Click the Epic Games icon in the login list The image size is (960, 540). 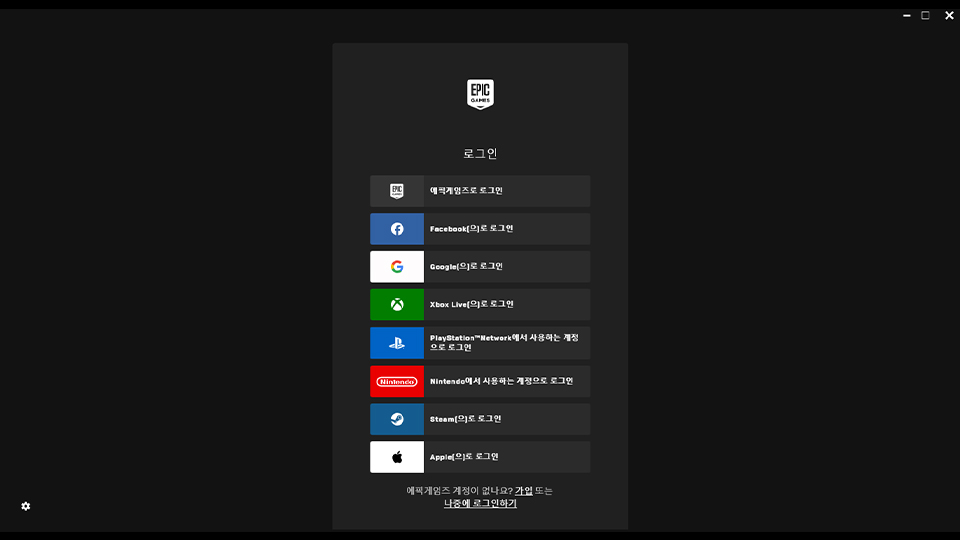coord(397,191)
